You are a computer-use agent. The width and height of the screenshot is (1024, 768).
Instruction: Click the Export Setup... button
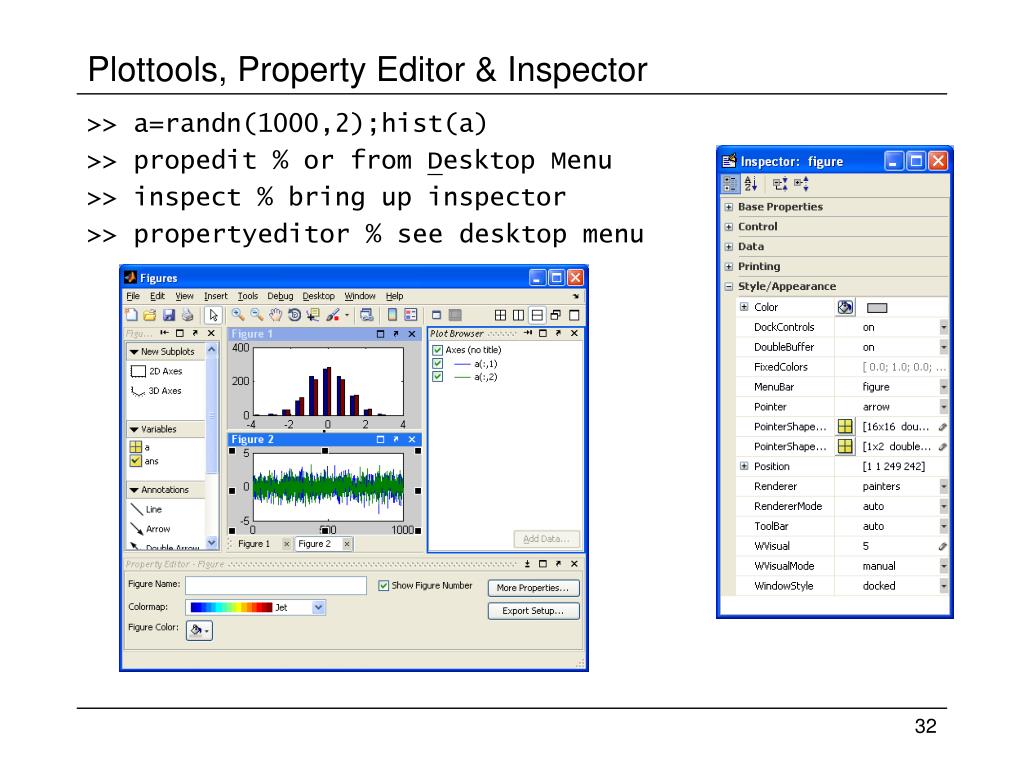coord(533,611)
